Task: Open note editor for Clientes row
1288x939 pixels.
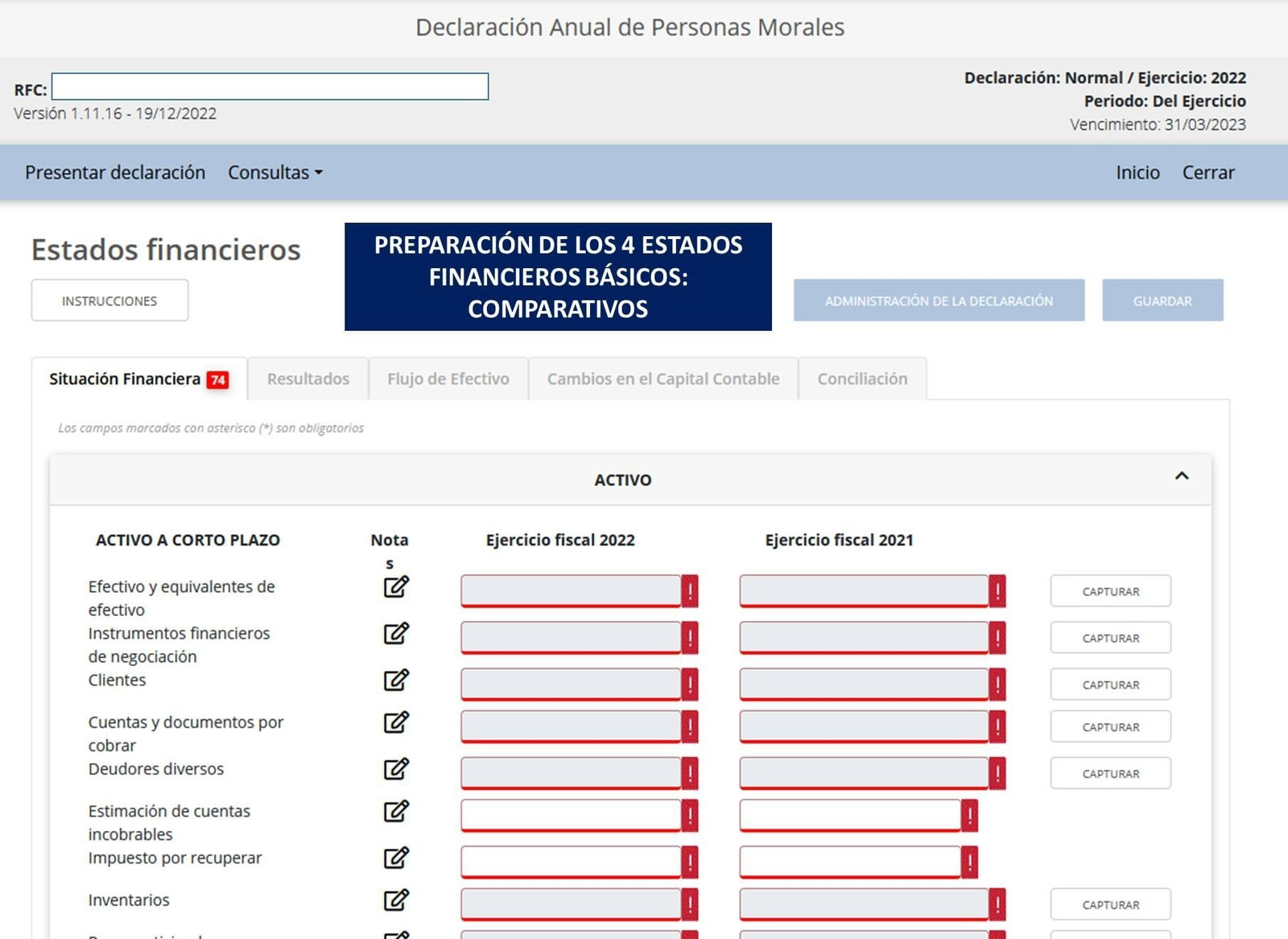Action: pos(396,680)
